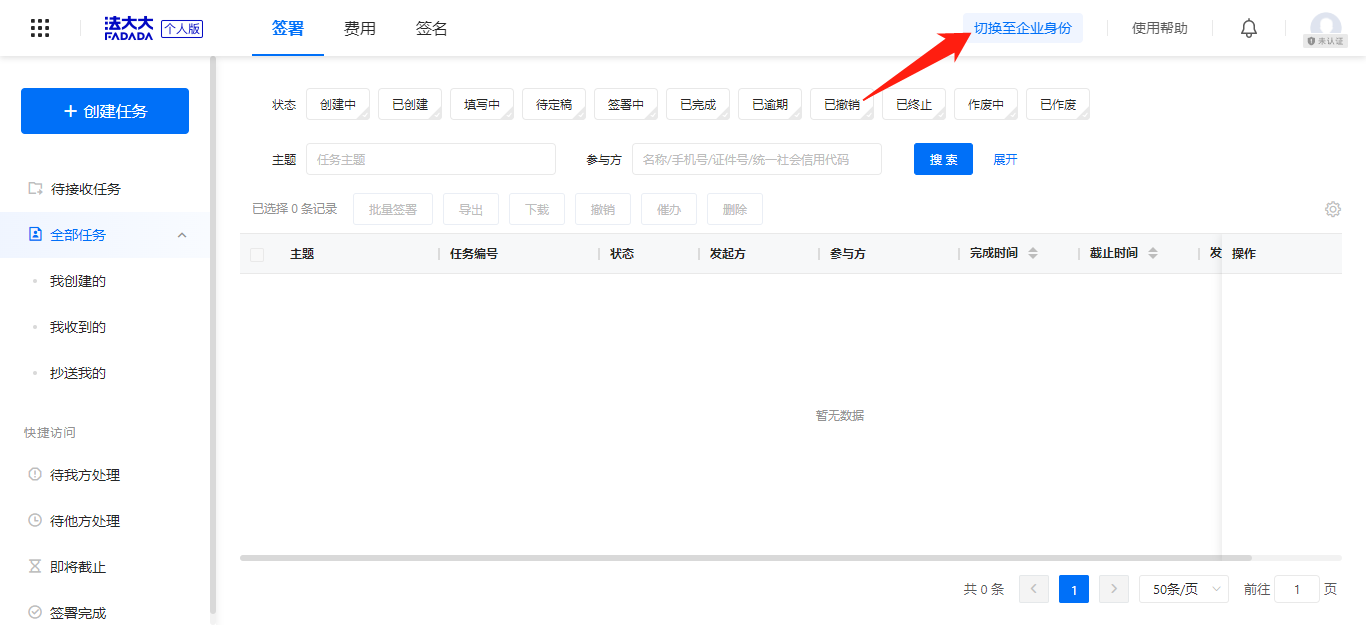This screenshot has width=1366, height=625.
Task: Click the FADADA logo
Action: (x=129, y=28)
